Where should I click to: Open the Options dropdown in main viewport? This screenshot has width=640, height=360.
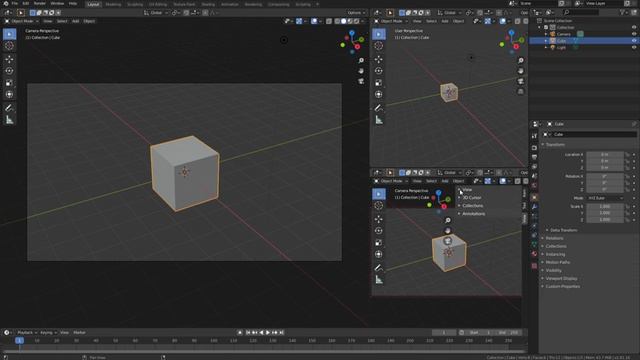click(x=356, y=13)
